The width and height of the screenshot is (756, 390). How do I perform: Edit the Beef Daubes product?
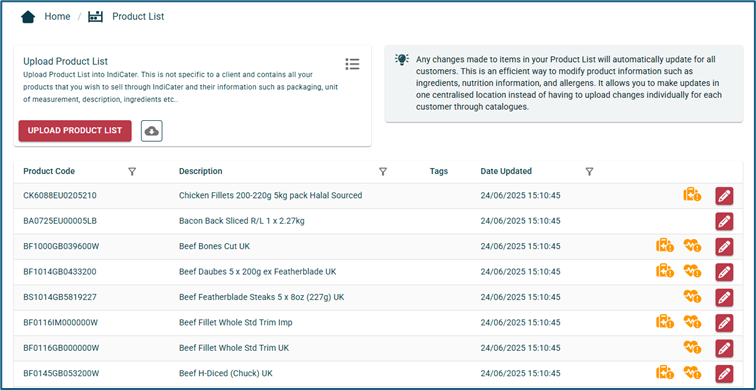coord(724,272)
